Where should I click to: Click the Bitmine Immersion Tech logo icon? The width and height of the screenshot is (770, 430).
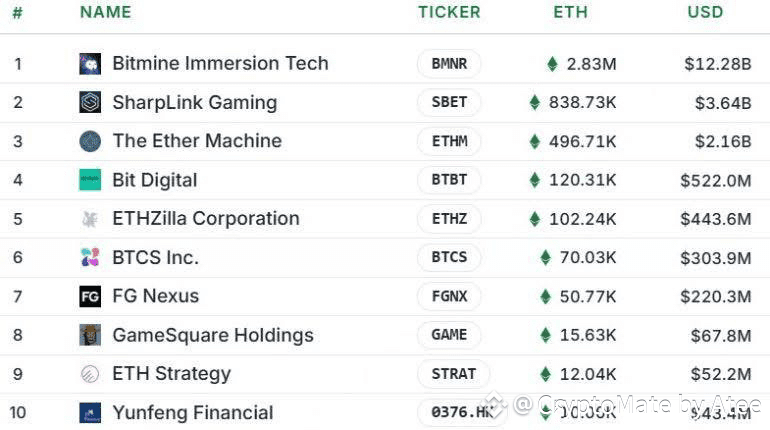(x=90, y=64)
